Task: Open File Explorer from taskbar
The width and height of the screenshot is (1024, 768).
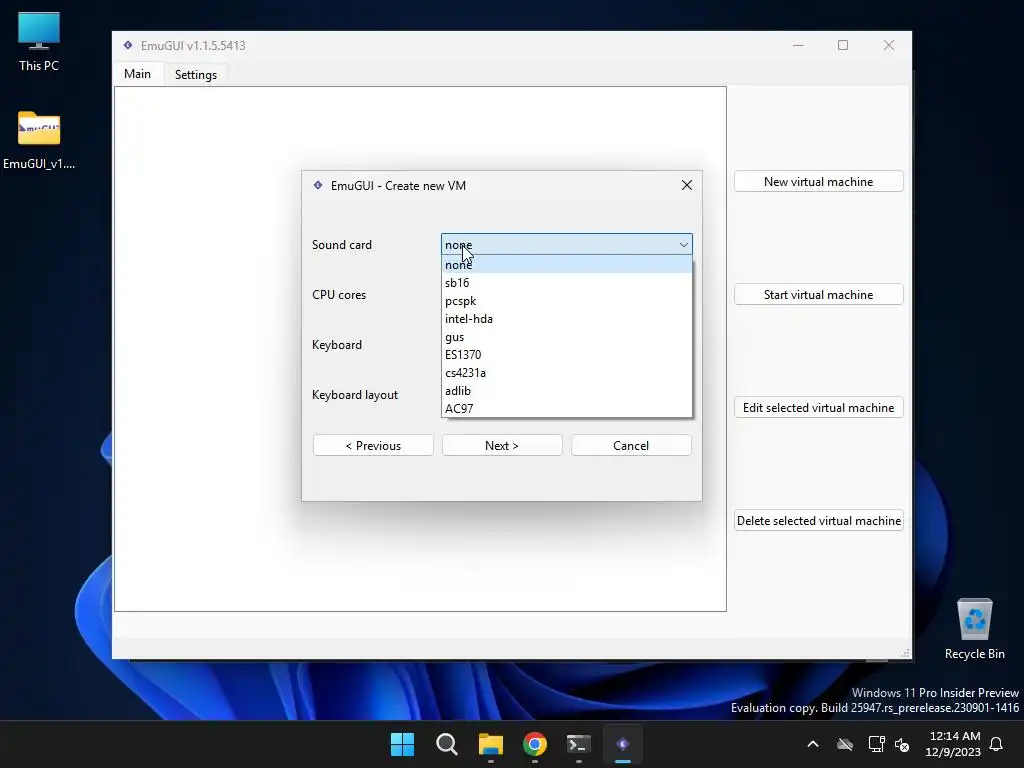Action: 490,744
